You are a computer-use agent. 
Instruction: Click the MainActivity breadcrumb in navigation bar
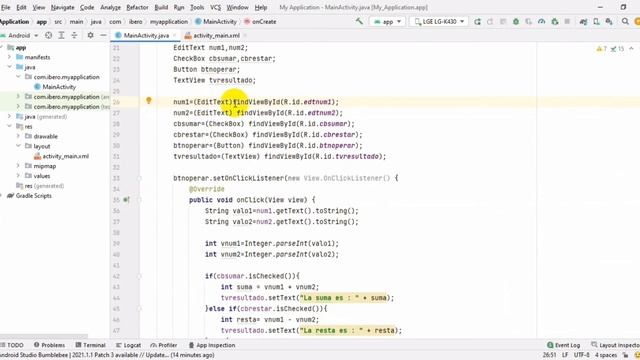click(x=216, y=22)
